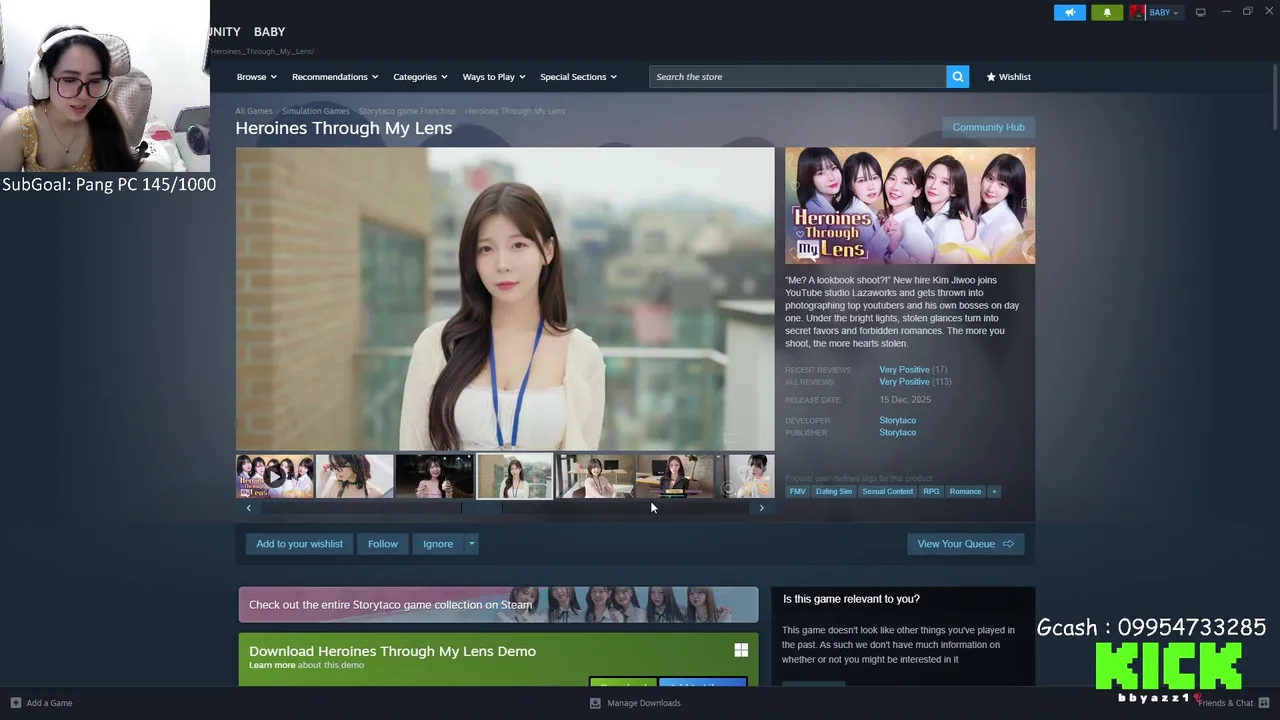This screenshot has width=1280, height=720.
Task: Click into the Search the store field
Action: point(798,77)
